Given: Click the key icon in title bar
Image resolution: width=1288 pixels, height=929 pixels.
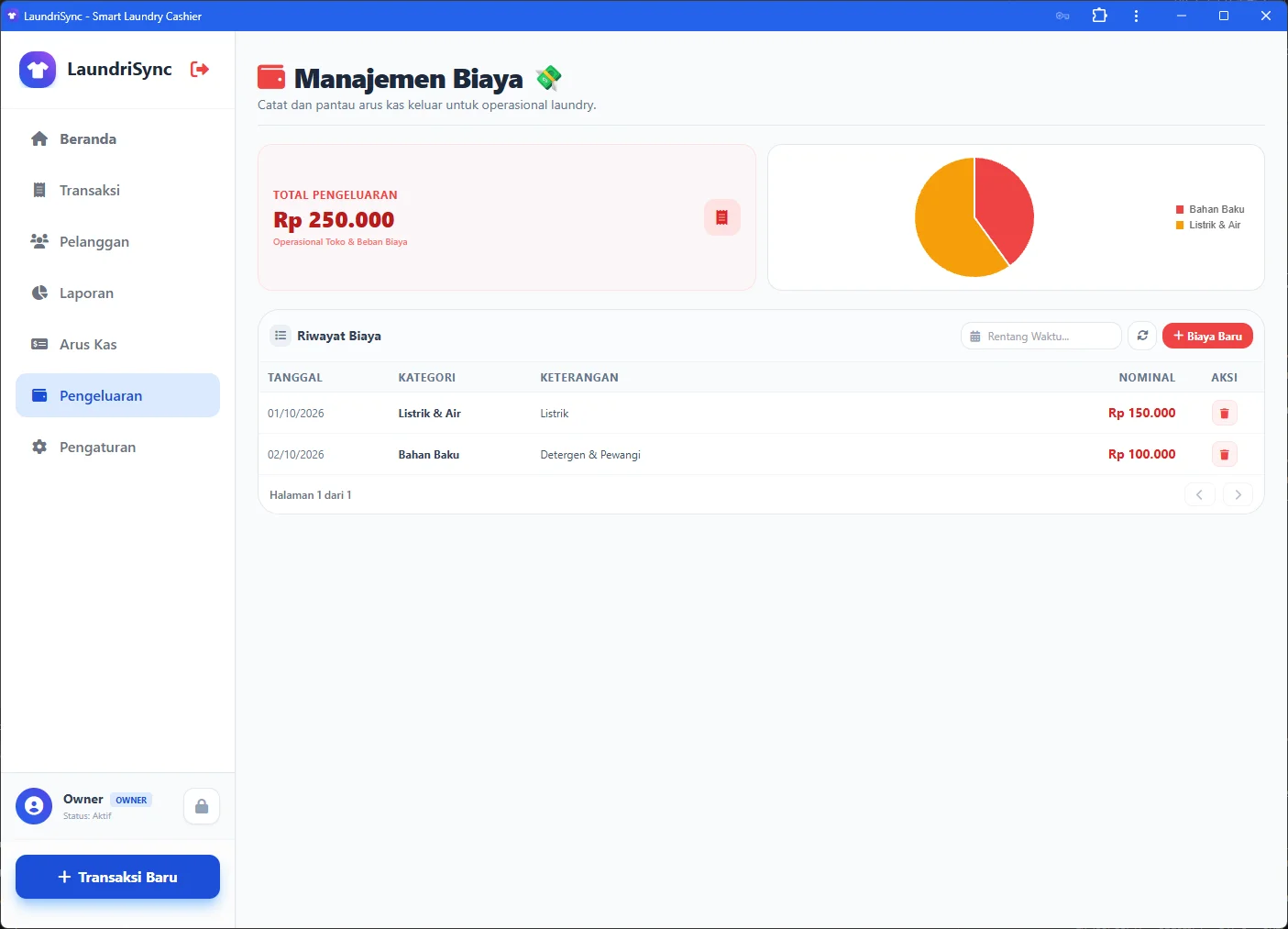Looking at the screenshot, I should tap(1062, 16).
